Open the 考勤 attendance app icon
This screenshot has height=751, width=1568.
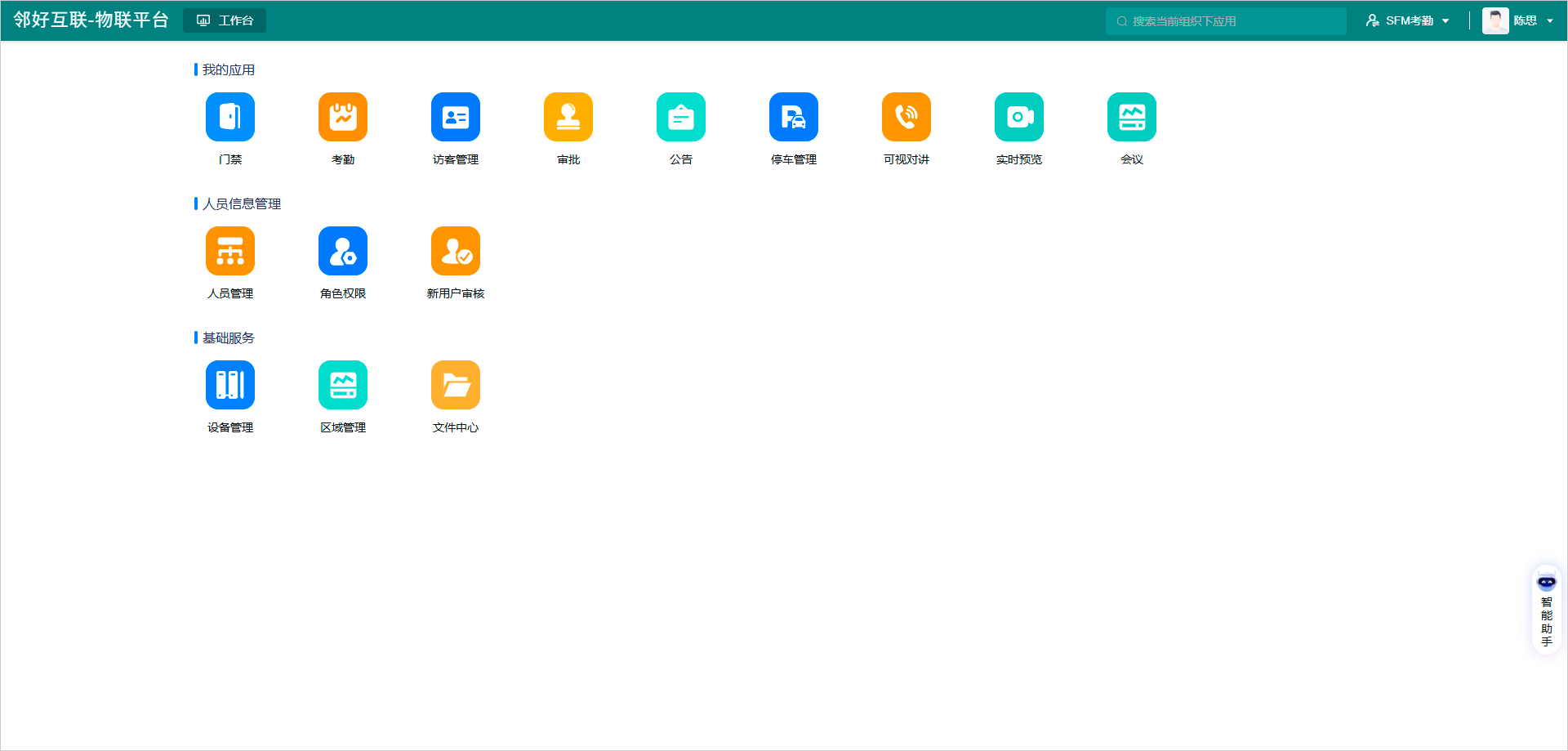point(342,117)
